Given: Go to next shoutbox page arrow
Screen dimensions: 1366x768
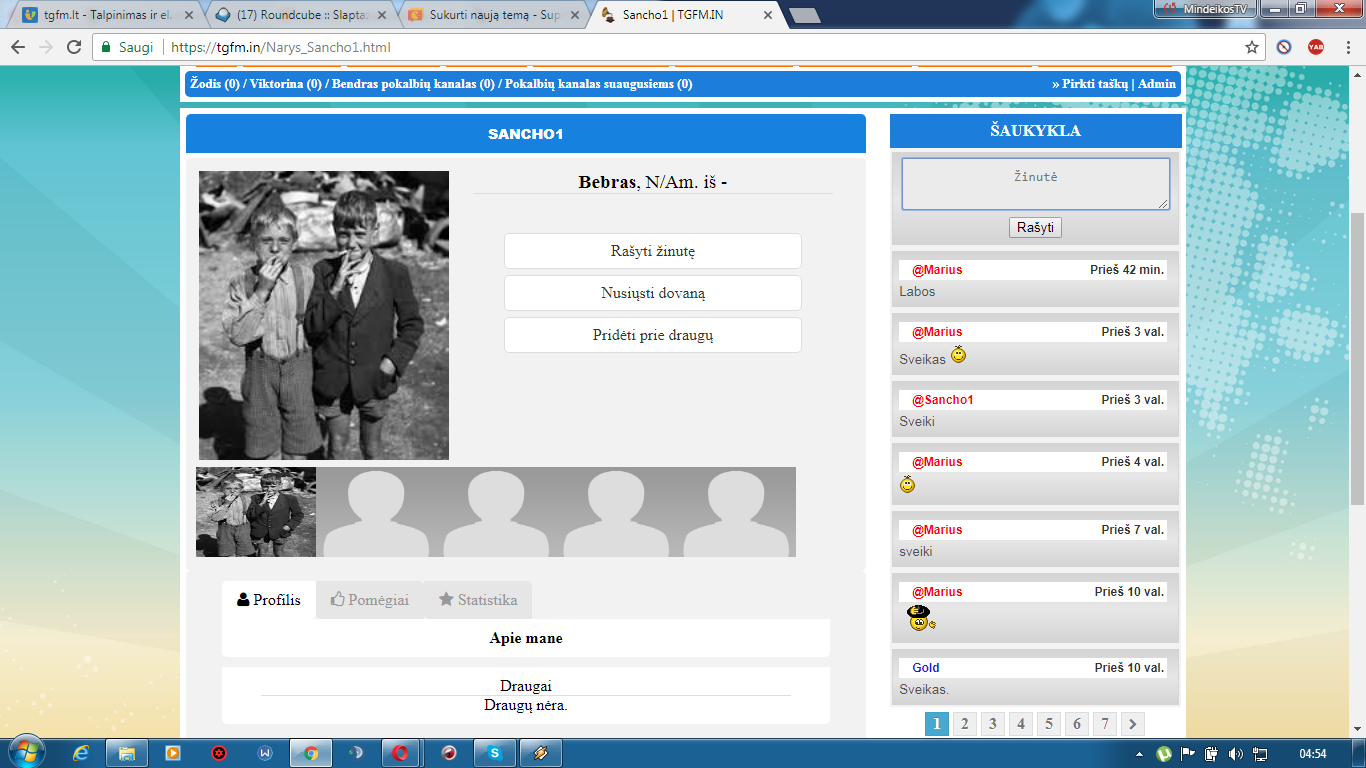Looking at the screenshot, I should click(1132, 724).
